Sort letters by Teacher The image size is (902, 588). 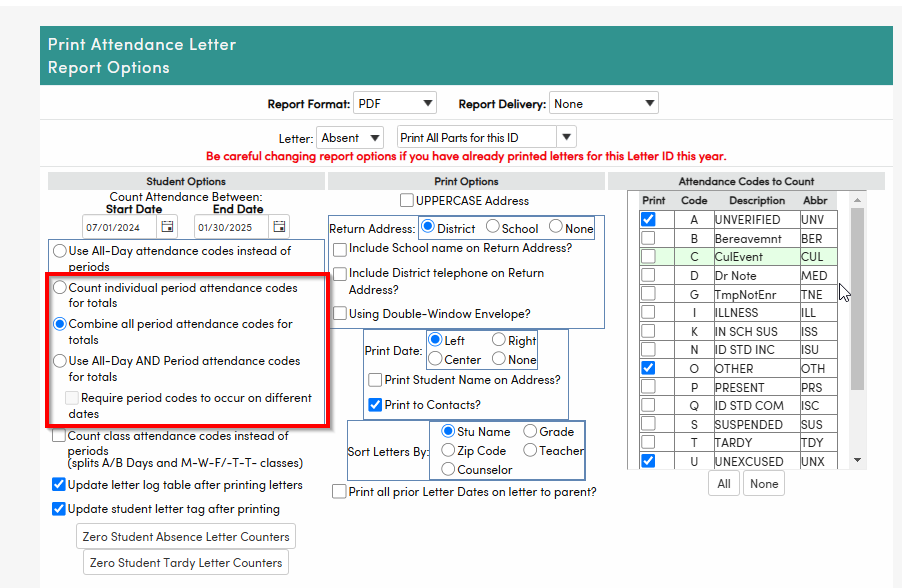click(530, 450)
